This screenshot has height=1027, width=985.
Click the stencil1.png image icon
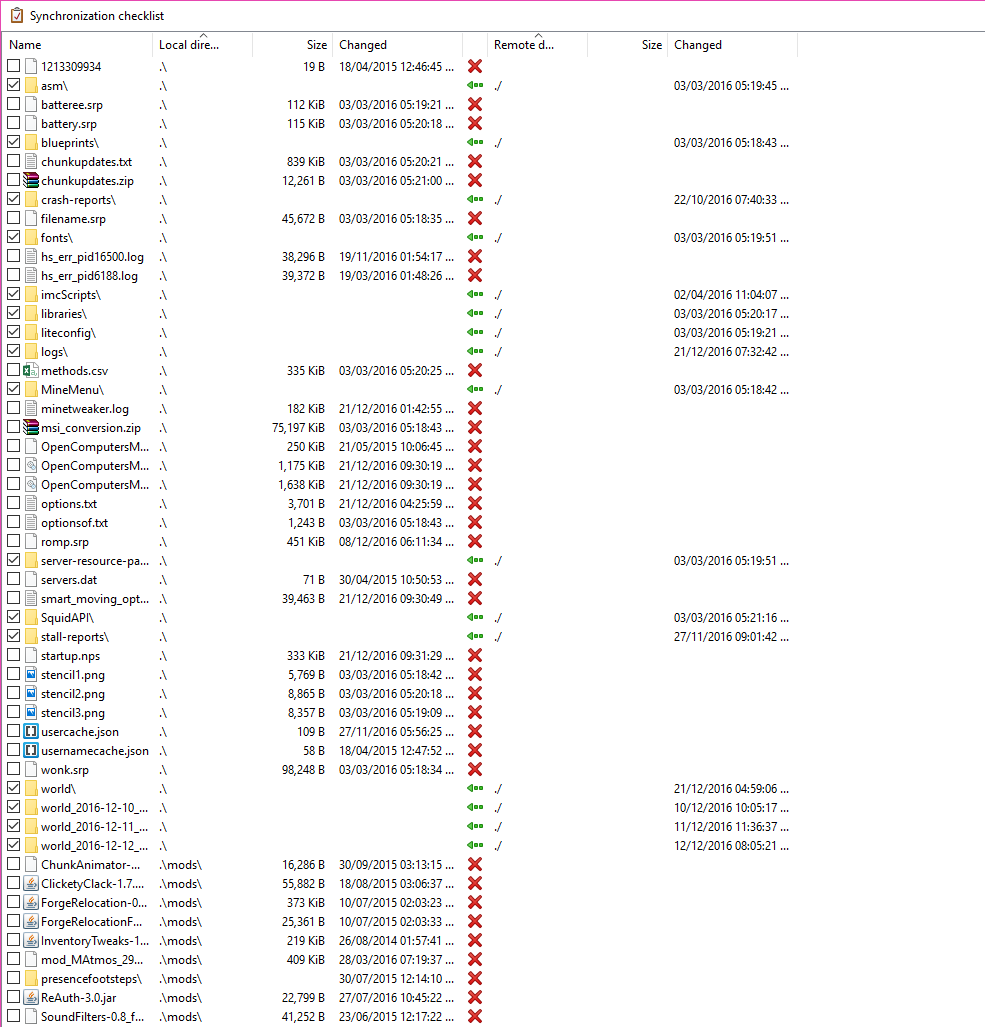coord(30,675)
